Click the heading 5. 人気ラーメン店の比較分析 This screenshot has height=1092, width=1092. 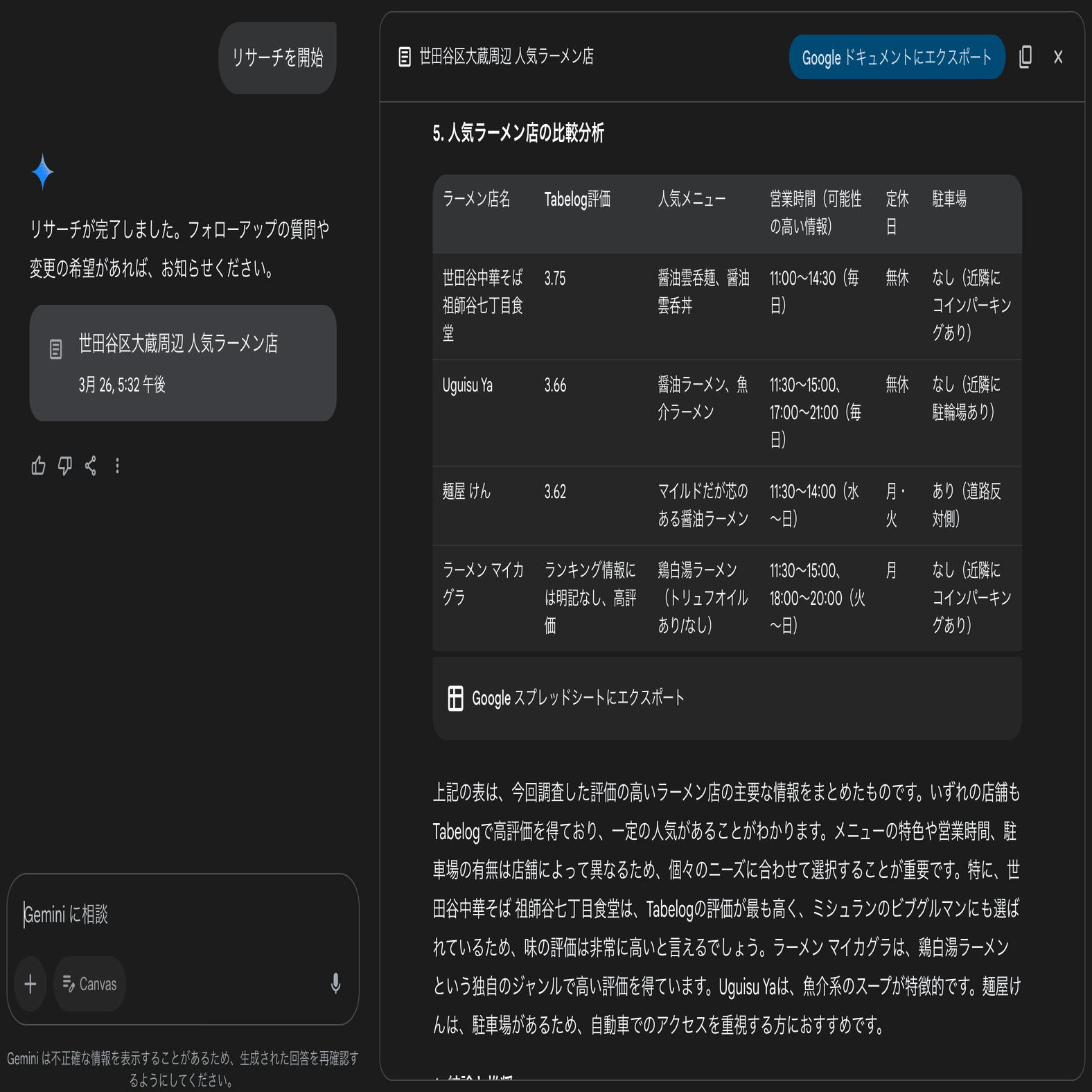click(518, 133)
